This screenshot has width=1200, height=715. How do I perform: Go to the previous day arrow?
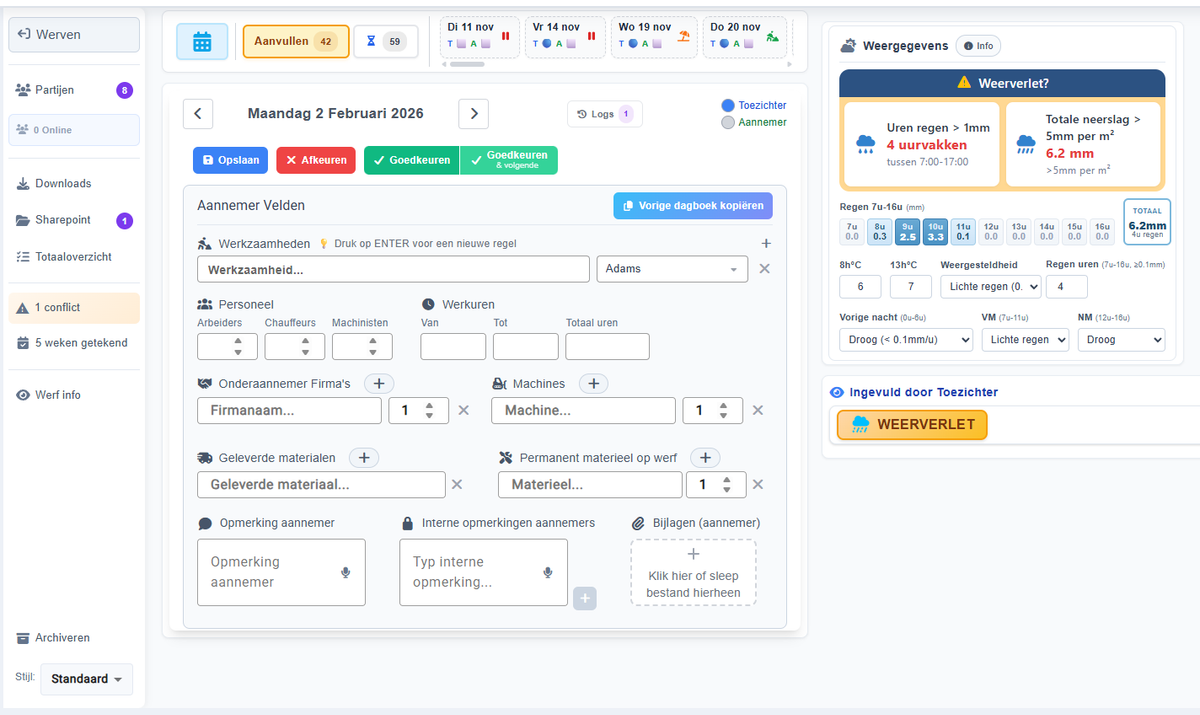[x=198, y=114]
